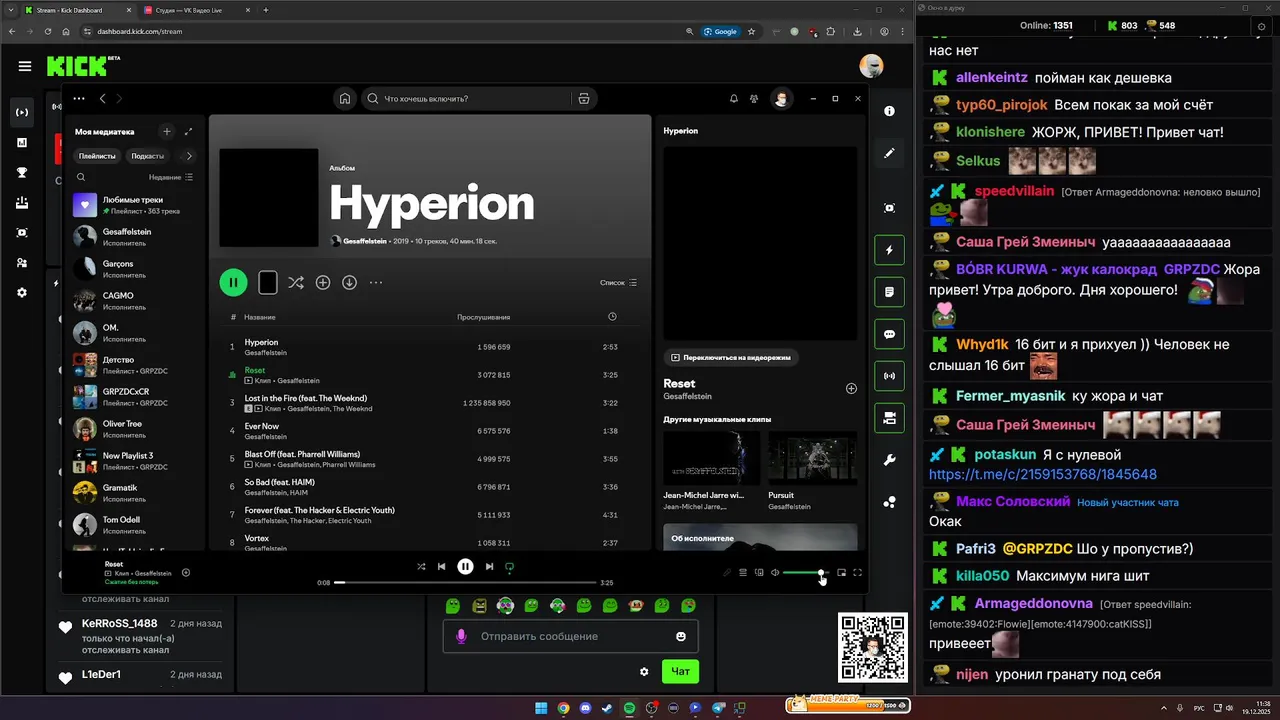Skip to next track in player bar
Screen dimensions: 1280x720
tap(489, 566)
